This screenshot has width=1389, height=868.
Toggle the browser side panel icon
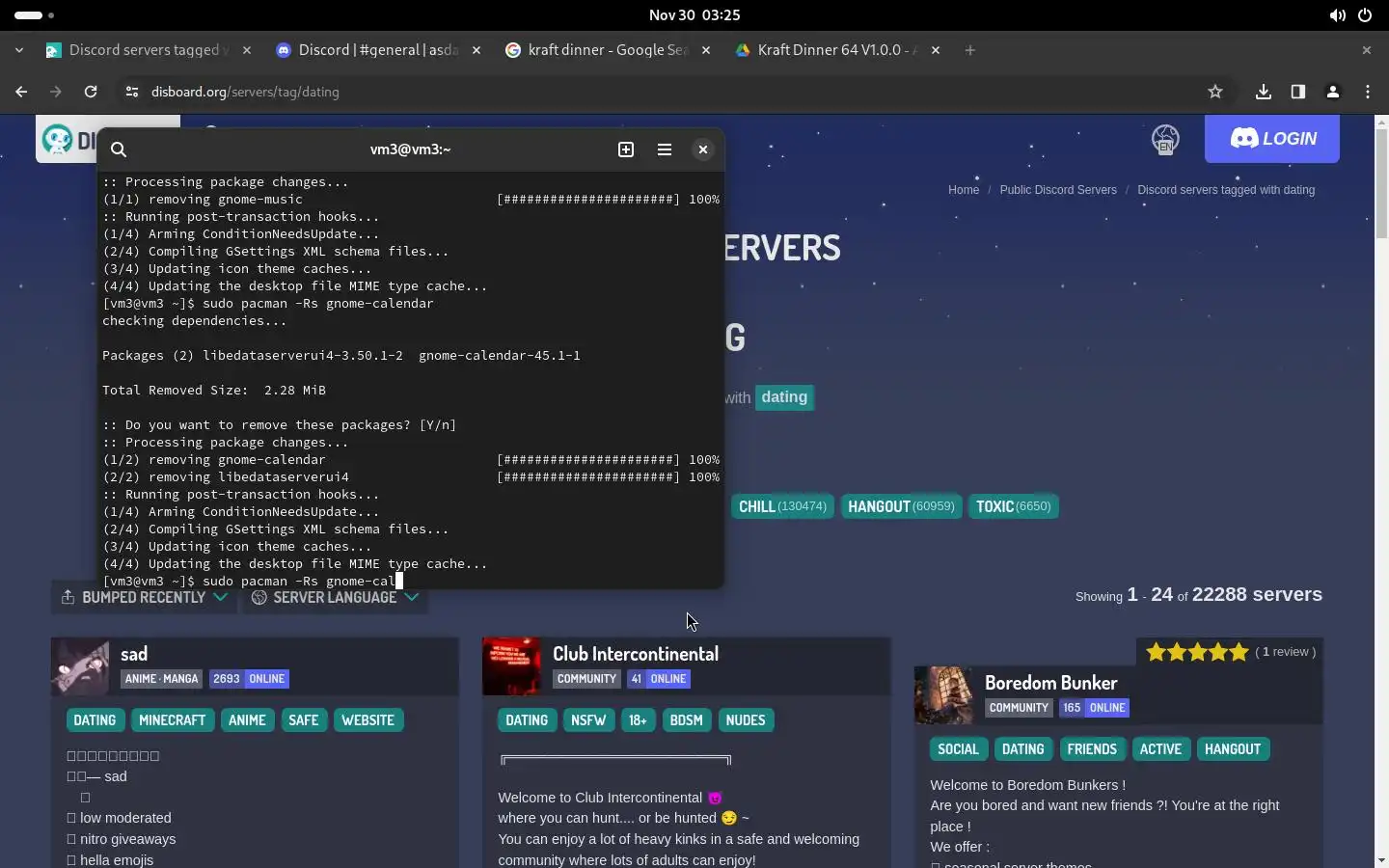coord(1298,92)
